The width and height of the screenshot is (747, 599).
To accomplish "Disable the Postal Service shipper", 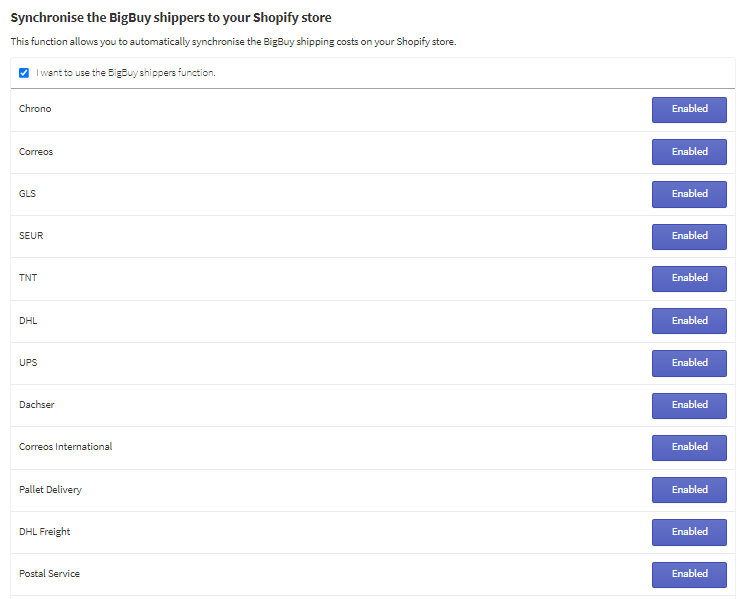I will (689, 574).
